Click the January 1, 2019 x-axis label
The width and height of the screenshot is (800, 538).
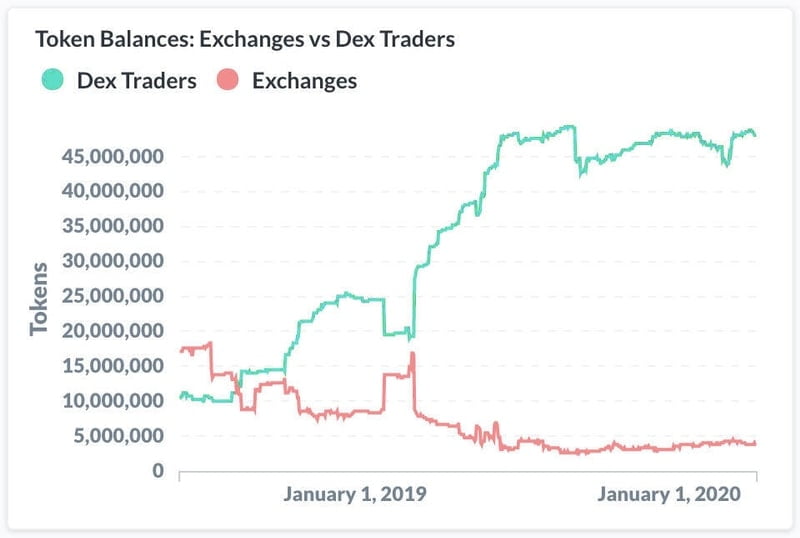[x=355, y=494]
